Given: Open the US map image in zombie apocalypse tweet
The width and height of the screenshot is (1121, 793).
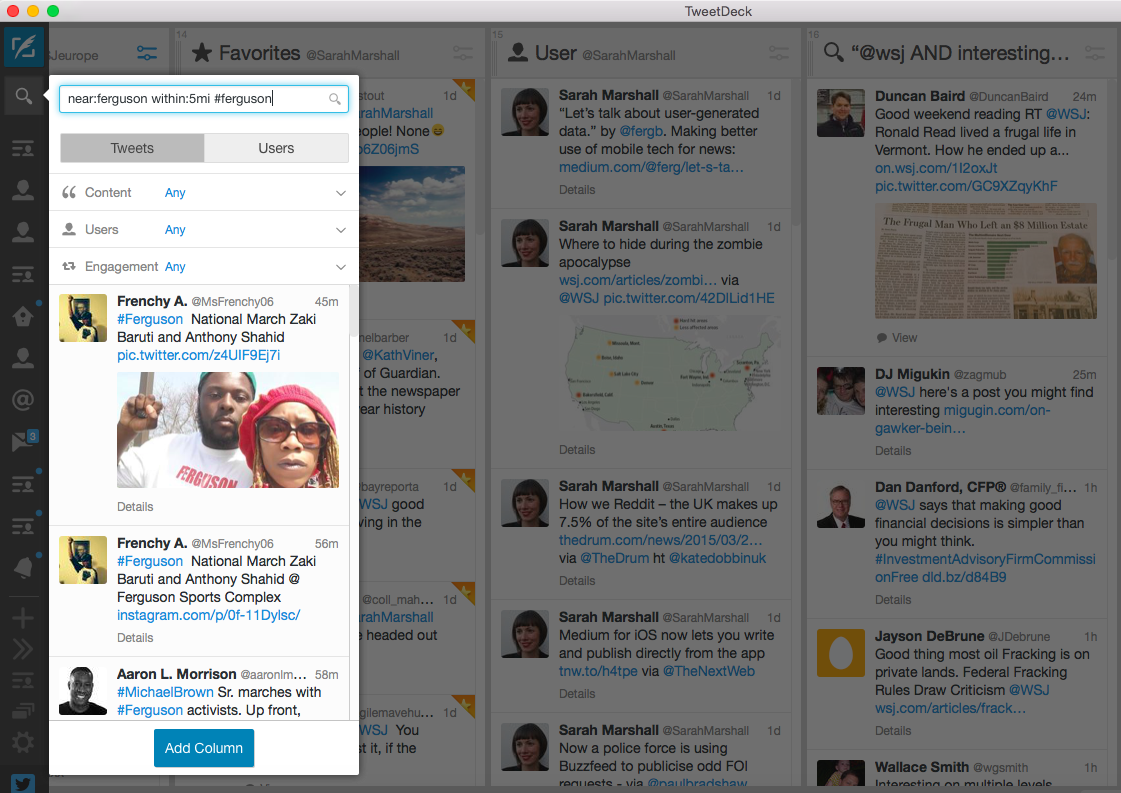Looking at the screenshot, I should pyautogui.click(x=670, y=373).
